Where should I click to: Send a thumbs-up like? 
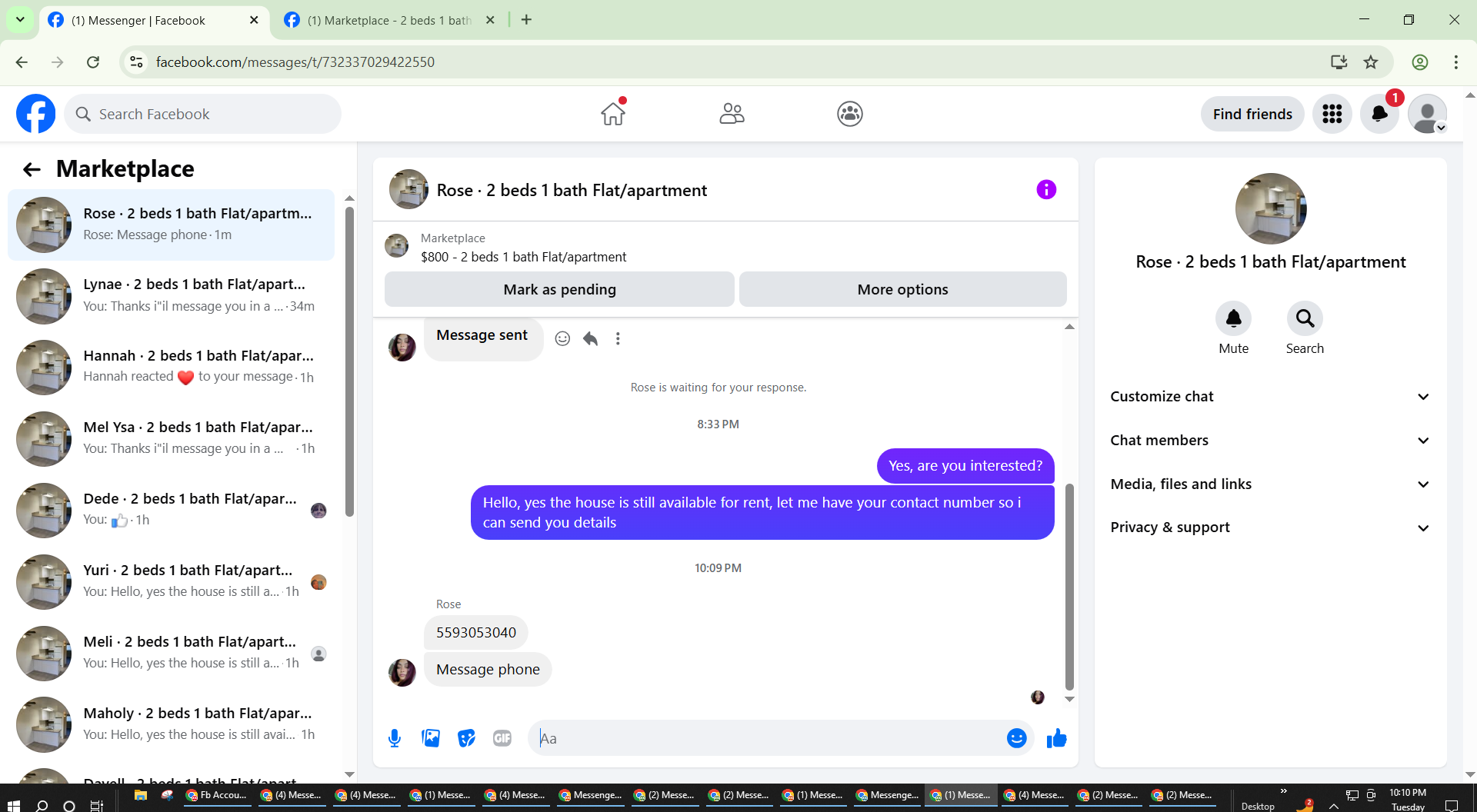(x=1057, y=738)
